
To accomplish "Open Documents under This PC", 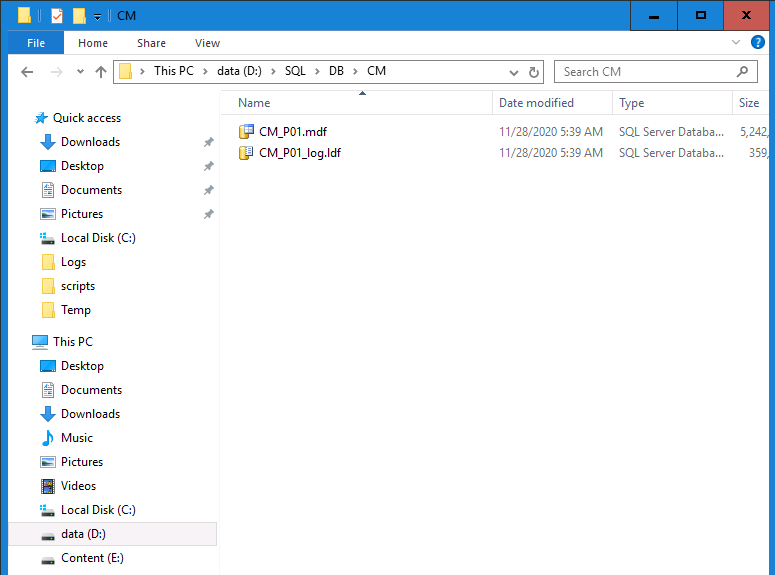I will [91, 390].
